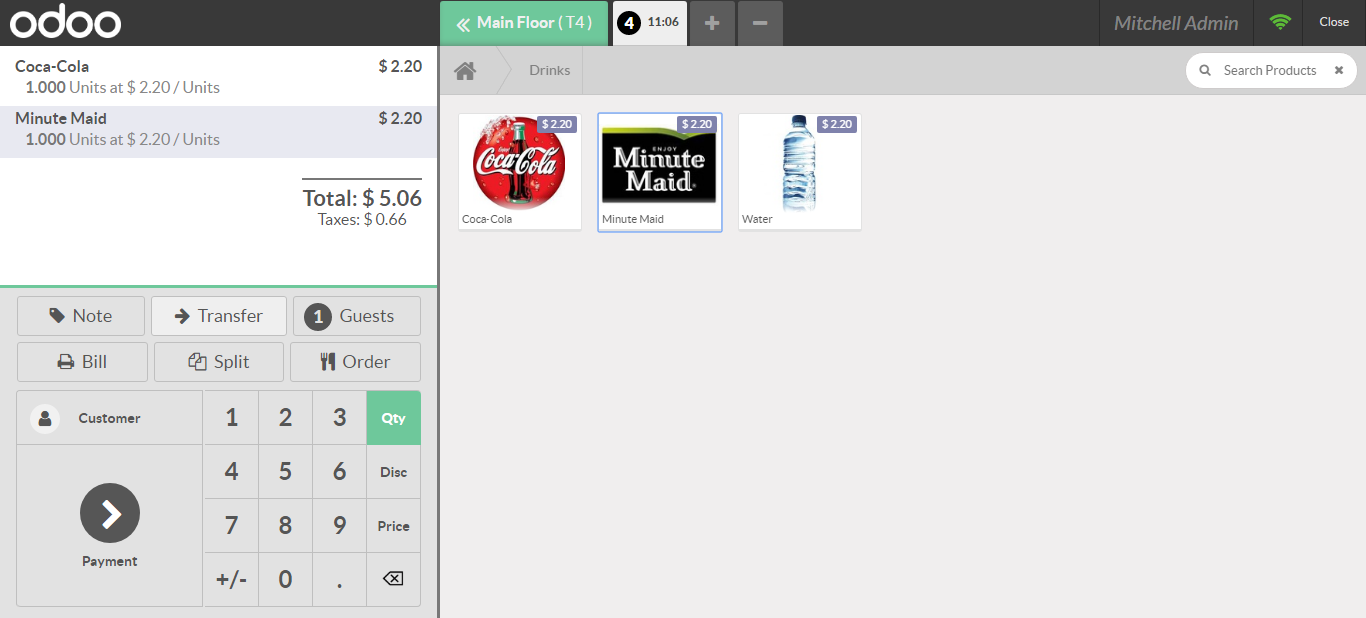Select order tab 4 at 11:06
The height and width of the screenshot is (618, 1366).
click(649, 23)
